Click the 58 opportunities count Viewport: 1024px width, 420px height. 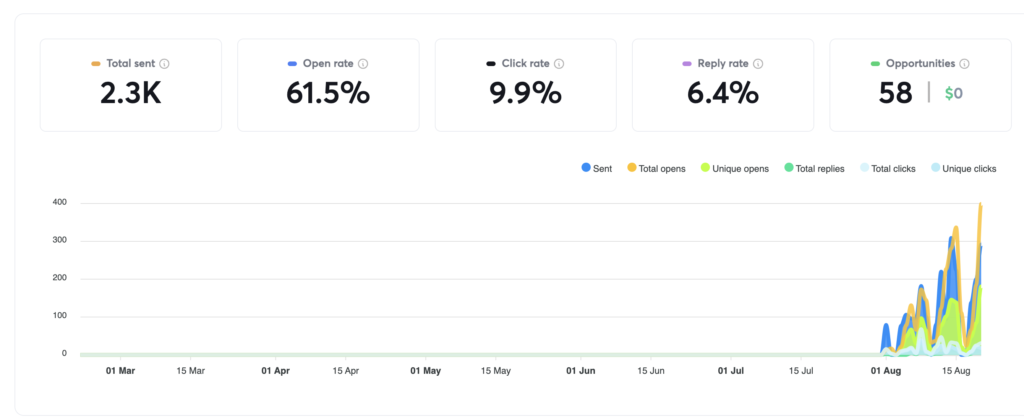point(895,94)
